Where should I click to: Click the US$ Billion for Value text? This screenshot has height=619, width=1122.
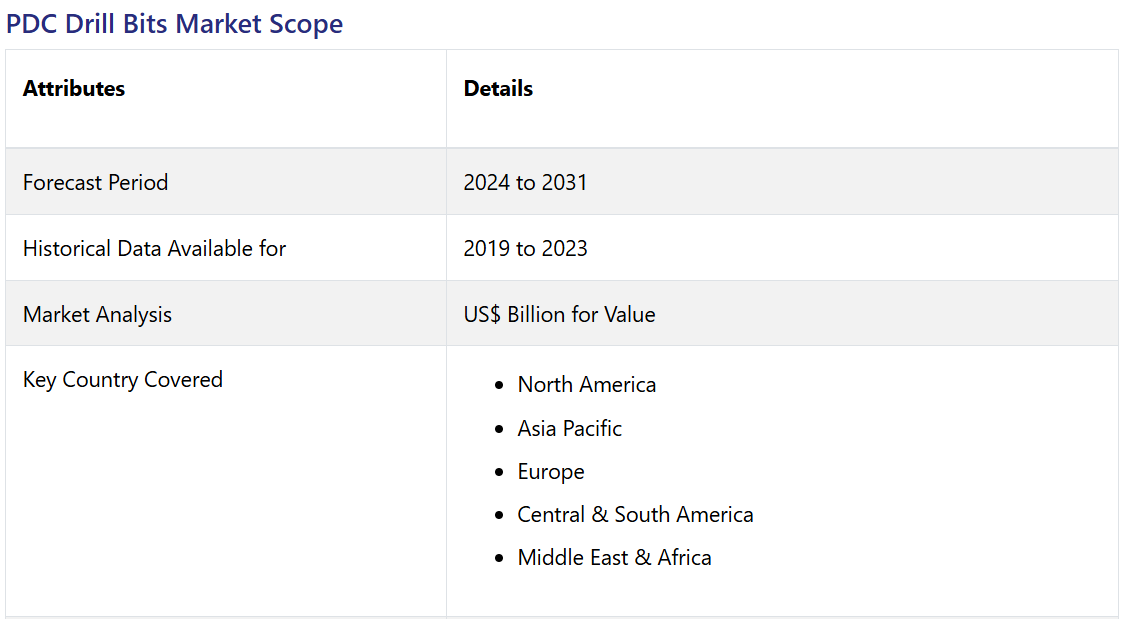[x=559, y=314]
